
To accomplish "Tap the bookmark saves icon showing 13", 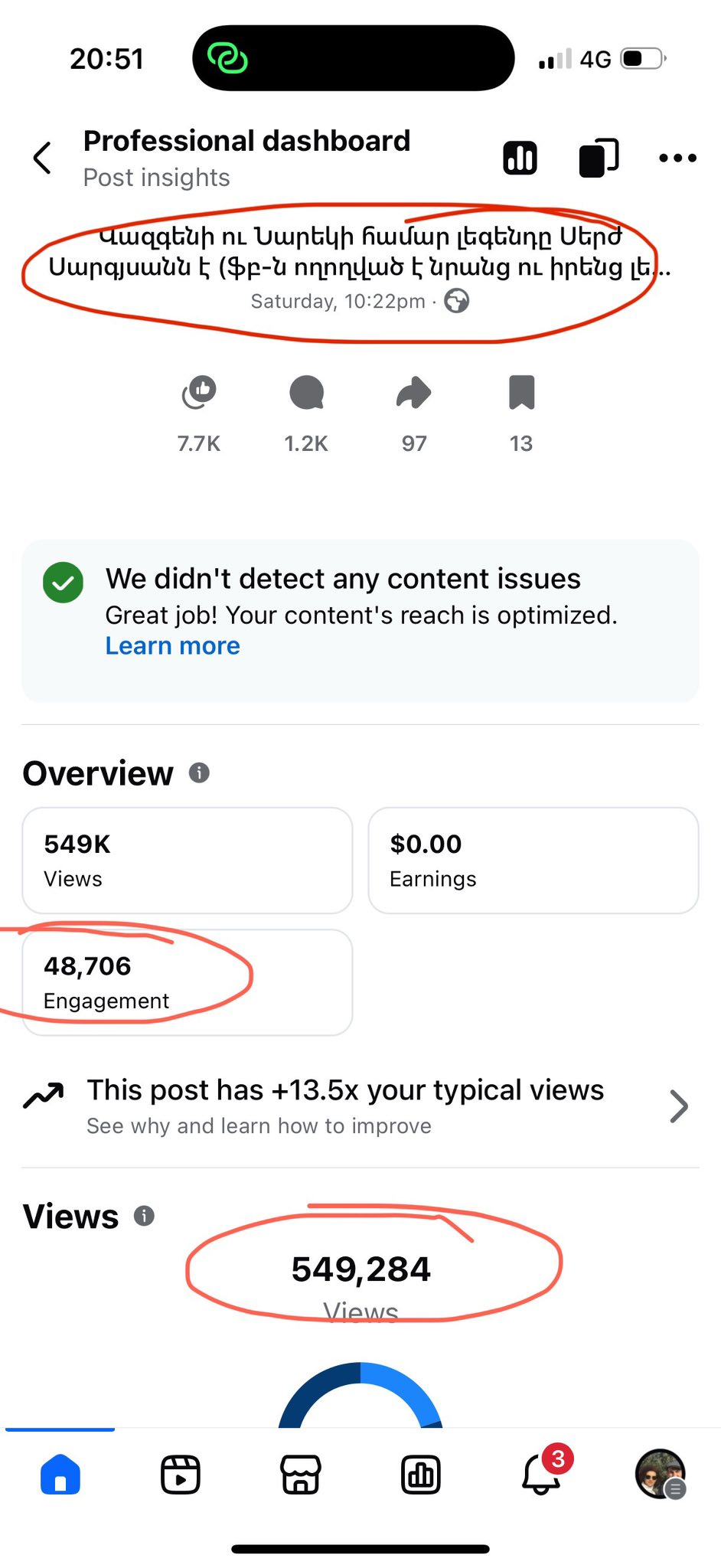I will (x=521, y=393).
